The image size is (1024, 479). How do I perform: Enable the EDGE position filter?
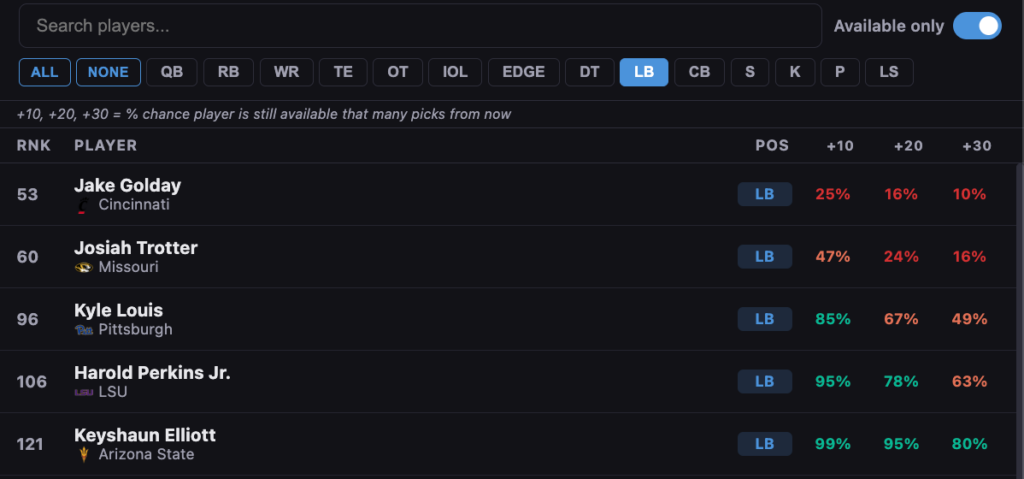pyautogui.click(x=523, y=72)
